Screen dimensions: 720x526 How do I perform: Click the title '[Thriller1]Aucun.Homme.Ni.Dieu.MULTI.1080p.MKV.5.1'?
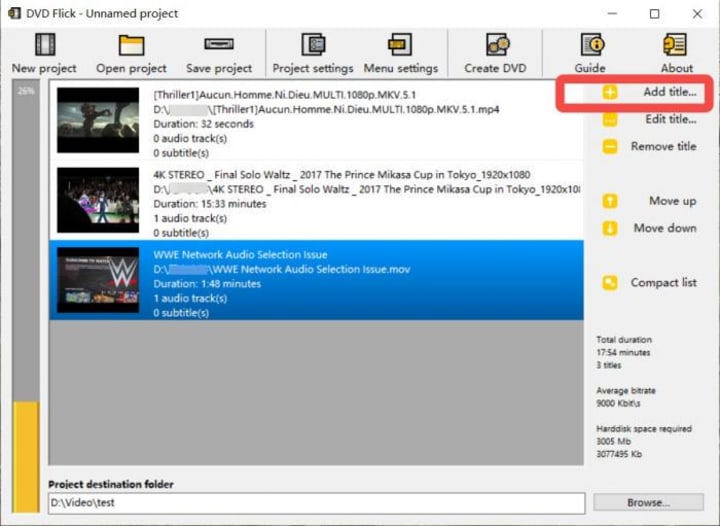tap(285, 95)
